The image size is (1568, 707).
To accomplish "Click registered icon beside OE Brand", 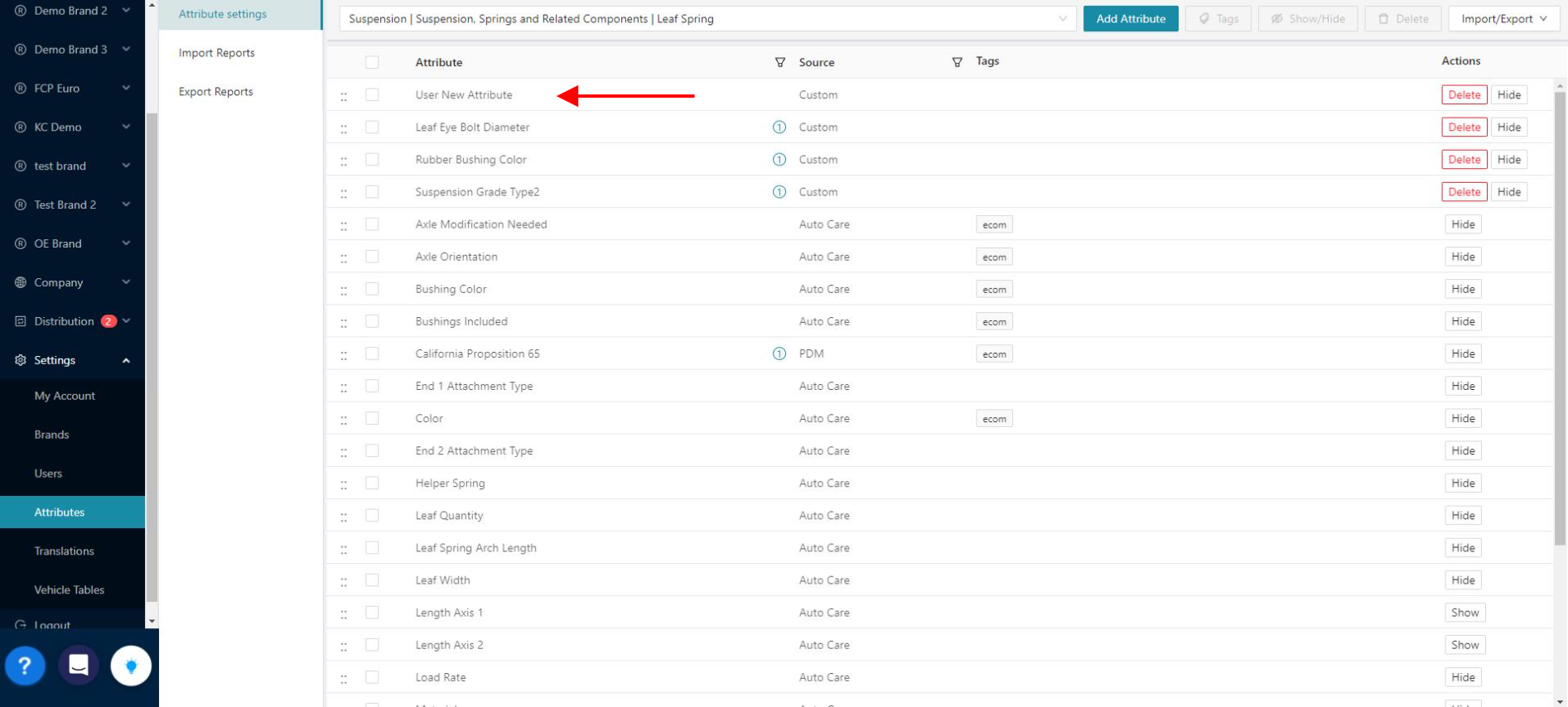I will pos(21,243).
